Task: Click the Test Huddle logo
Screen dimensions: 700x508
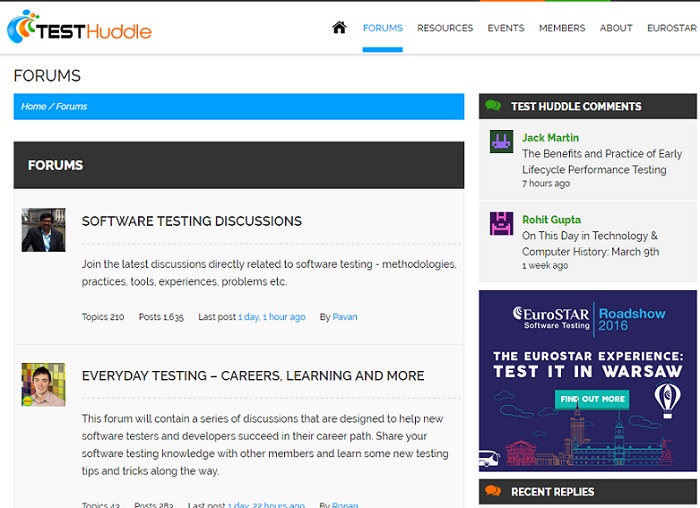Action: pos(79,28)
